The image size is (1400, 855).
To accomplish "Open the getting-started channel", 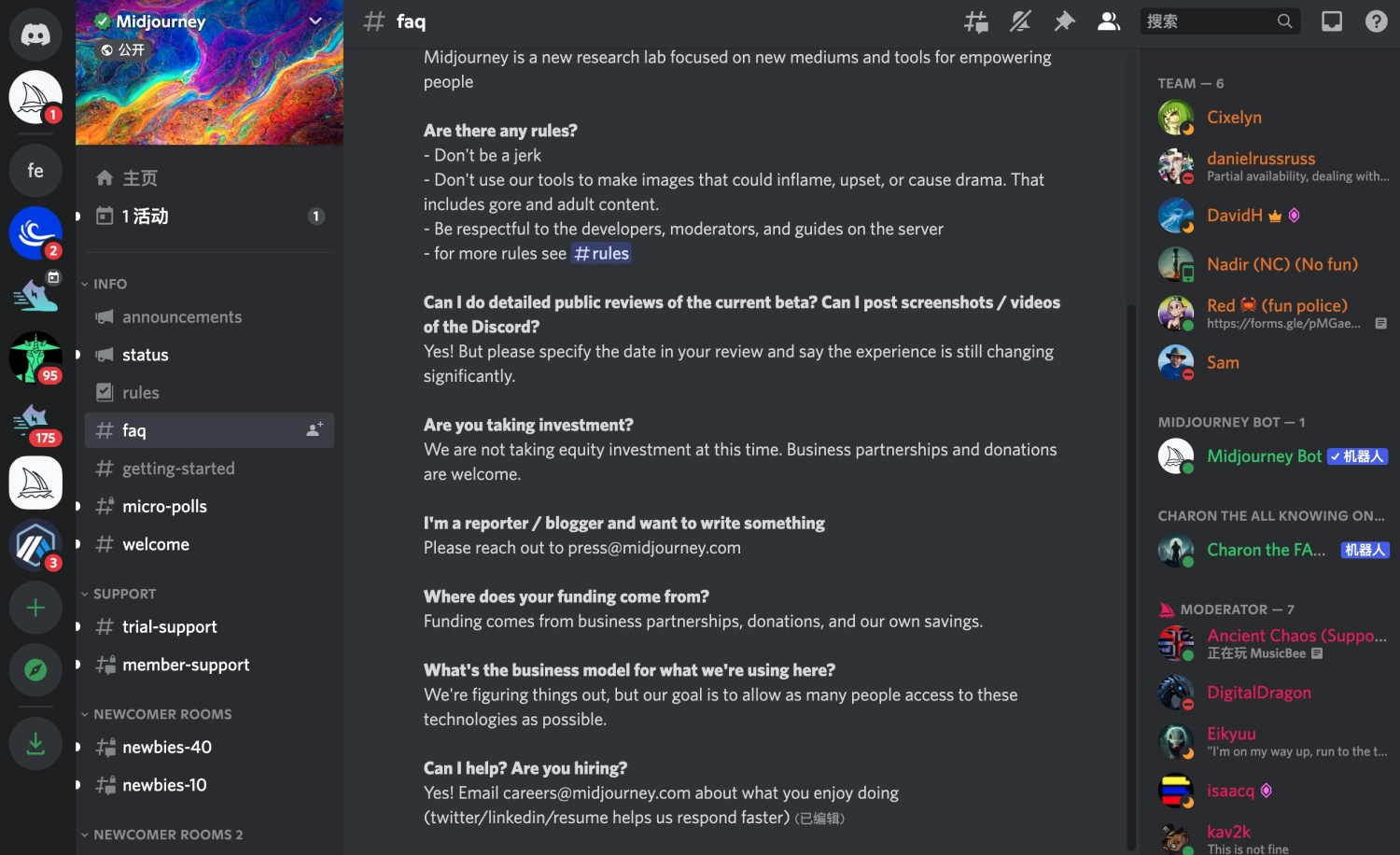I will pos(178,469).
